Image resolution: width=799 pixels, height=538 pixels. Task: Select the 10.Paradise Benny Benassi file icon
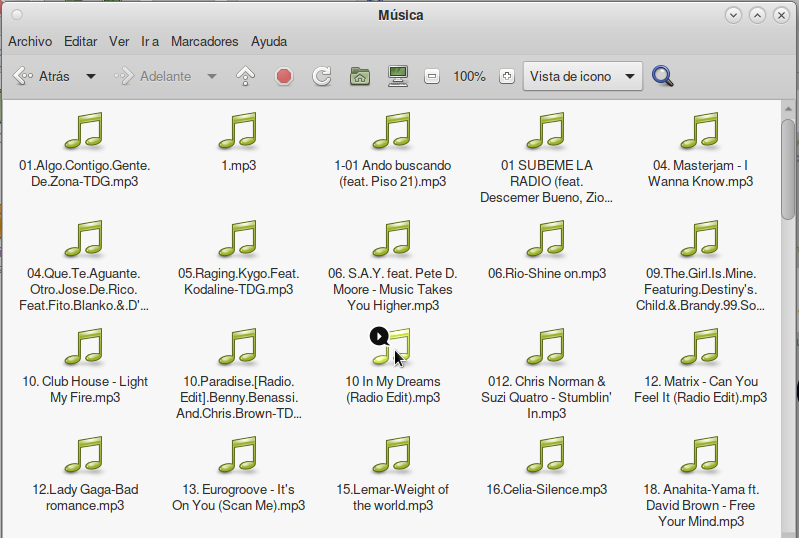(x=238, y=346)
